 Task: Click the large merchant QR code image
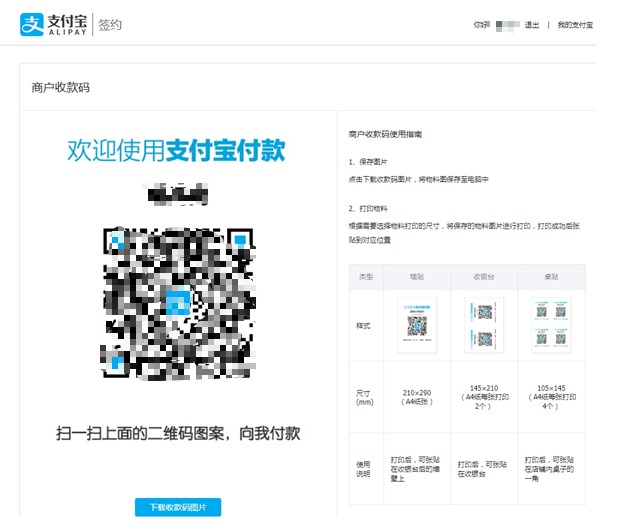tap(179, 304)
